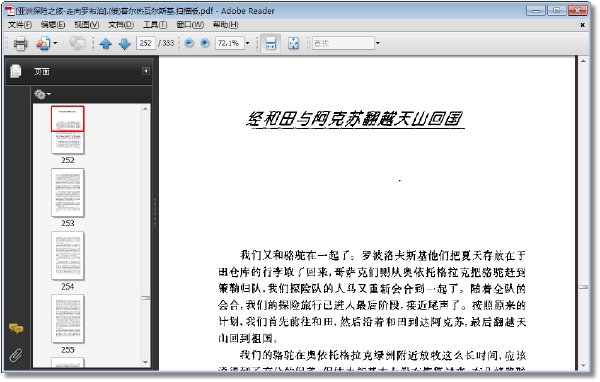Open the 帮助(H) menu

[x=225, y=25]
